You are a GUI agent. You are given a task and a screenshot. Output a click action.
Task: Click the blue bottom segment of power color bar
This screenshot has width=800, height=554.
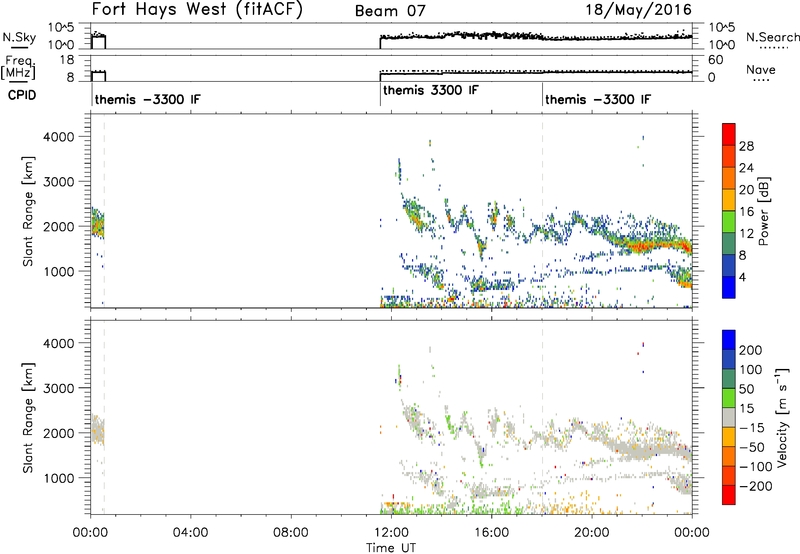point(729,287)
